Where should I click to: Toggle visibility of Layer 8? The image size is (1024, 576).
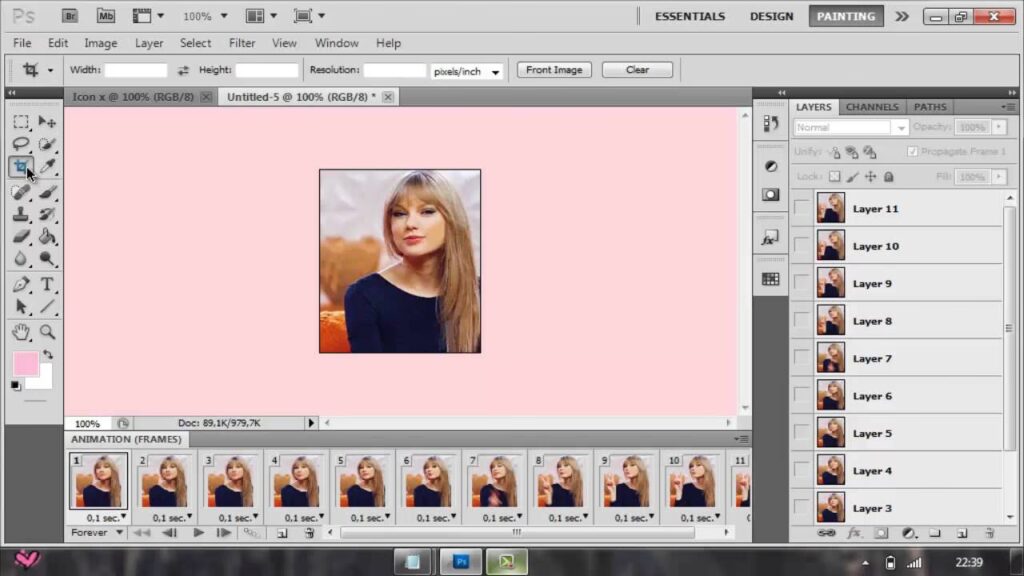pyautogui.click(x=802, y=321)
